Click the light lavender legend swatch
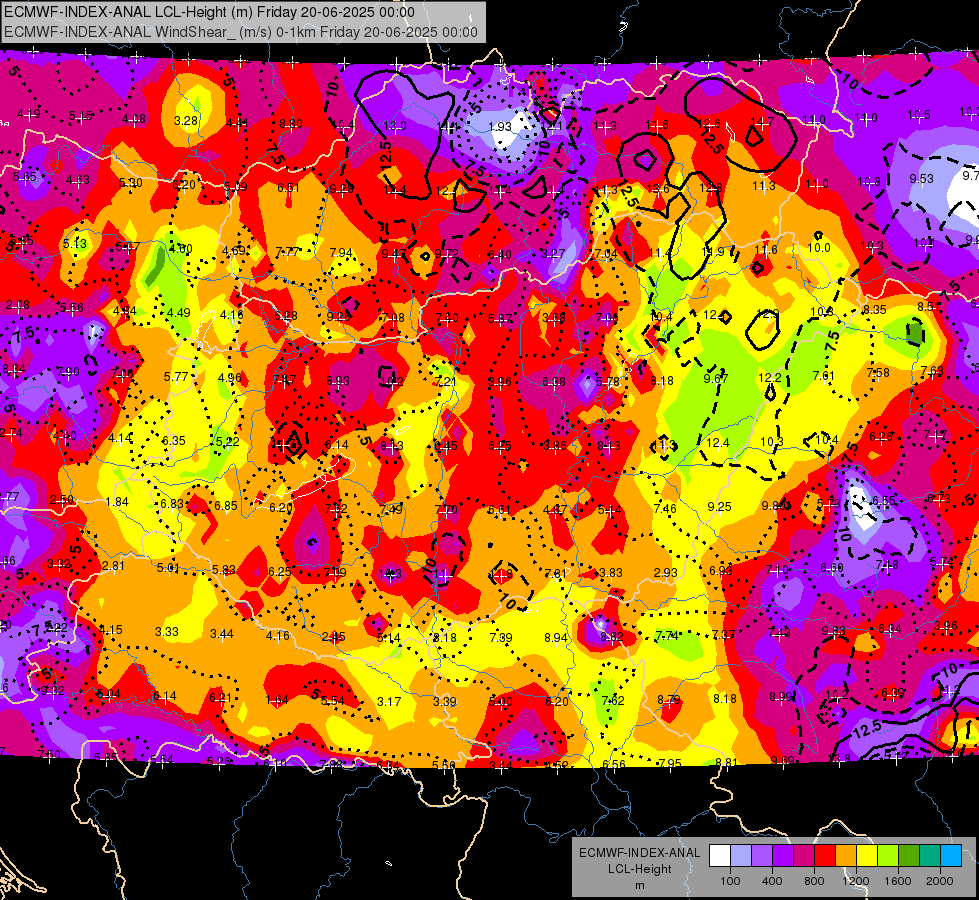Image resolution: width=979 pixels, height=900 pixels. [740, 856]
